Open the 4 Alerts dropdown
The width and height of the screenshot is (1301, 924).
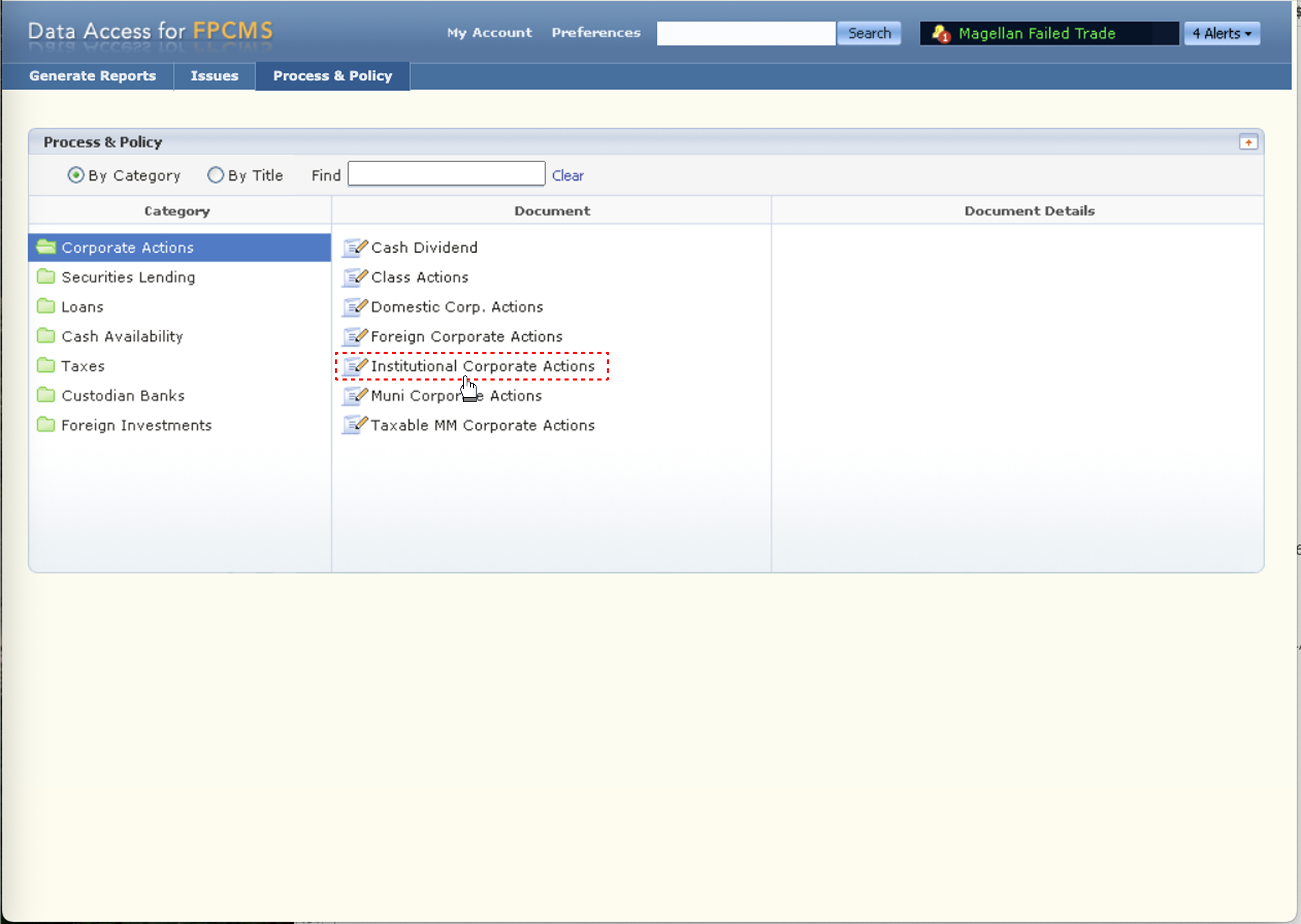point(1222,34)
